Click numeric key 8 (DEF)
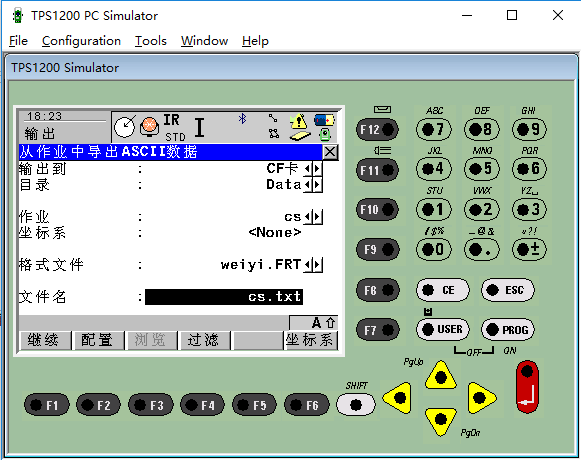The width and height of the screenshot is (581, 460). (482, 129)
